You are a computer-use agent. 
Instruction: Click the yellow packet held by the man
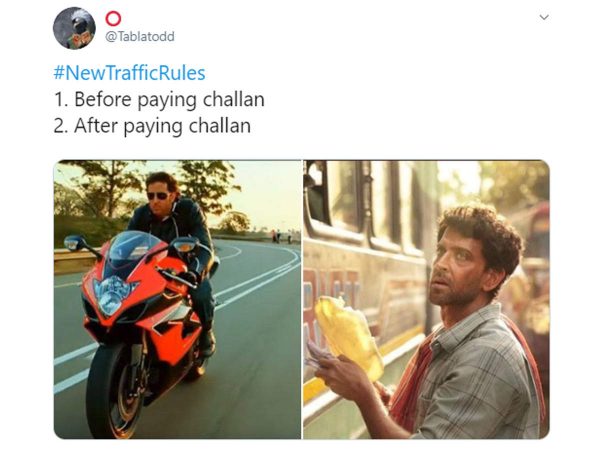[348, 337]
